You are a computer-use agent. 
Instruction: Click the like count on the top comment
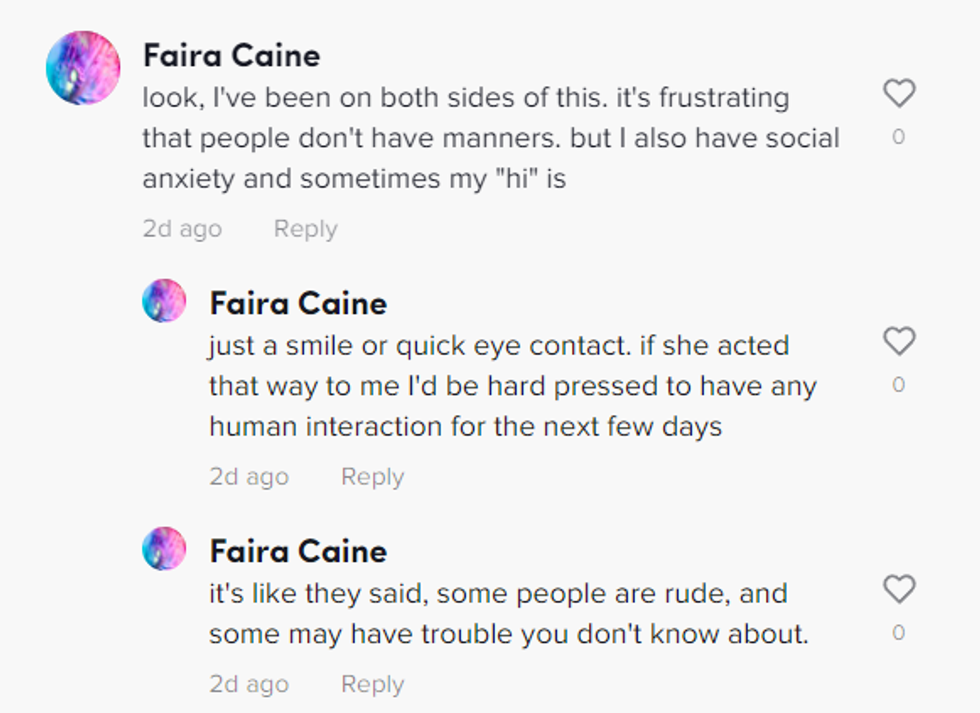click(x=898, y=137)
